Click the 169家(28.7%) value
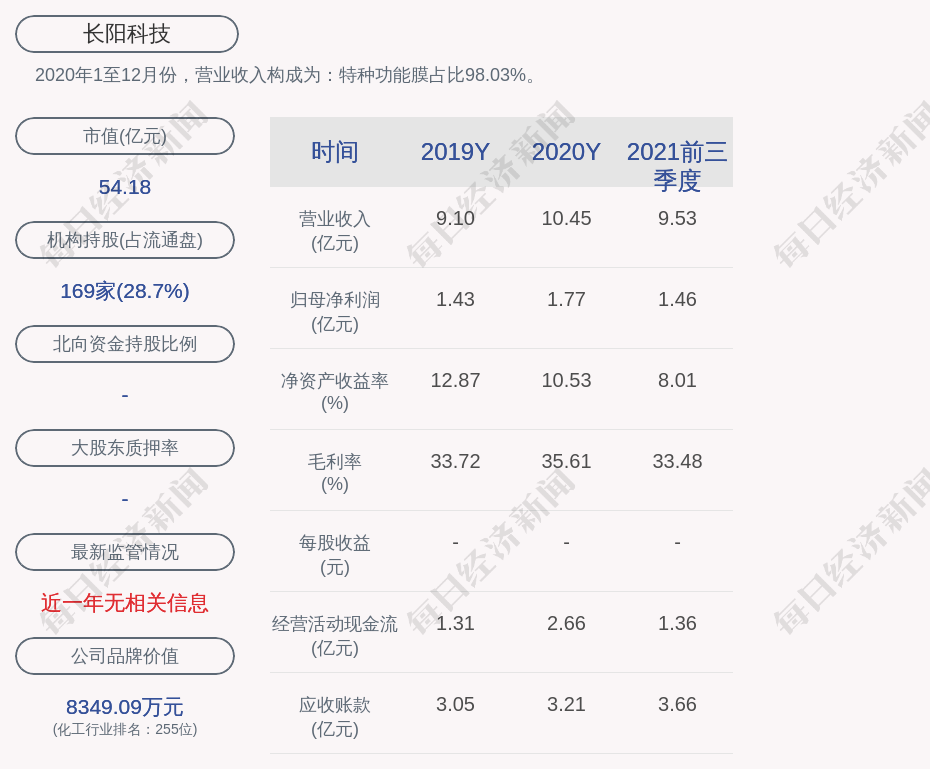Image resolution: width=930 pixels, height=769 pixels. pyautogui.click(x=125, y=291)
